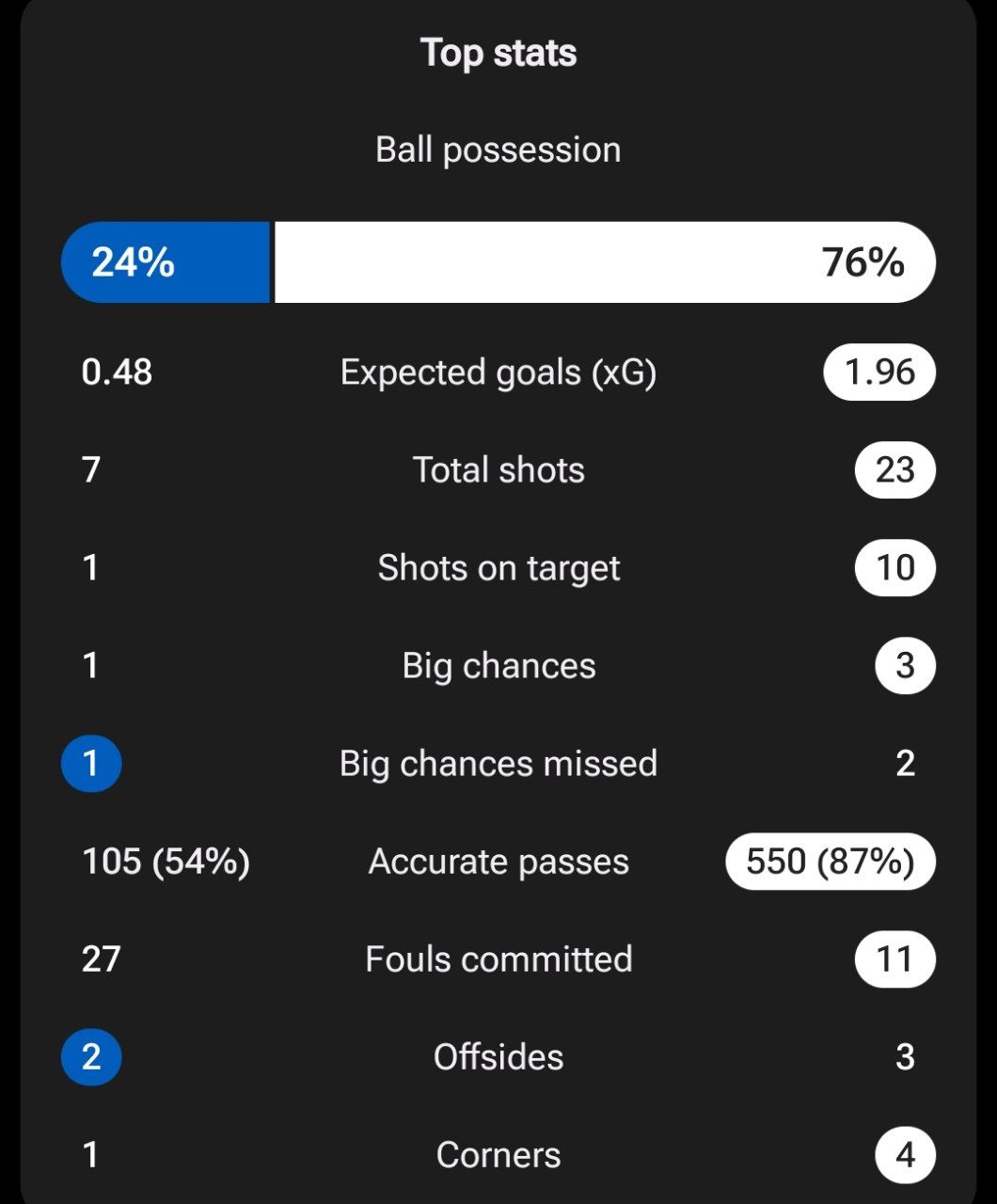Image resolution: width=997 pixels, height=1204 pixels.
Task: Click the 0.48 expected goals value
Action: point(117,372)
